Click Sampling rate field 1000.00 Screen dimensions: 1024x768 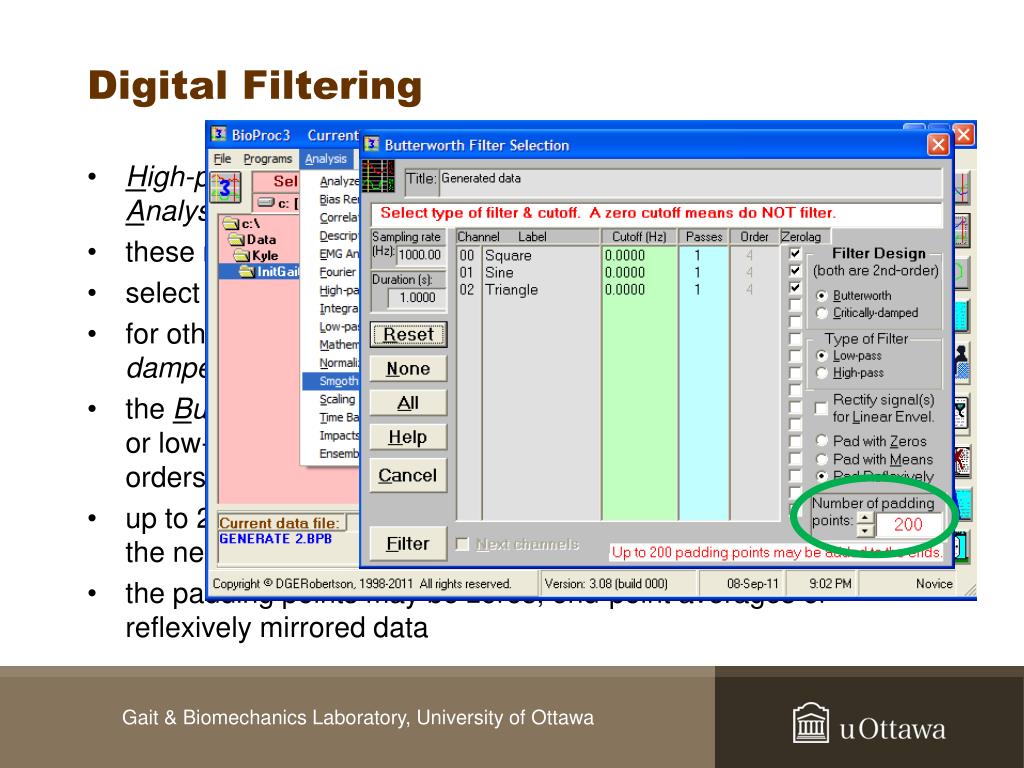pyautogui.click(x=421, y=255)
